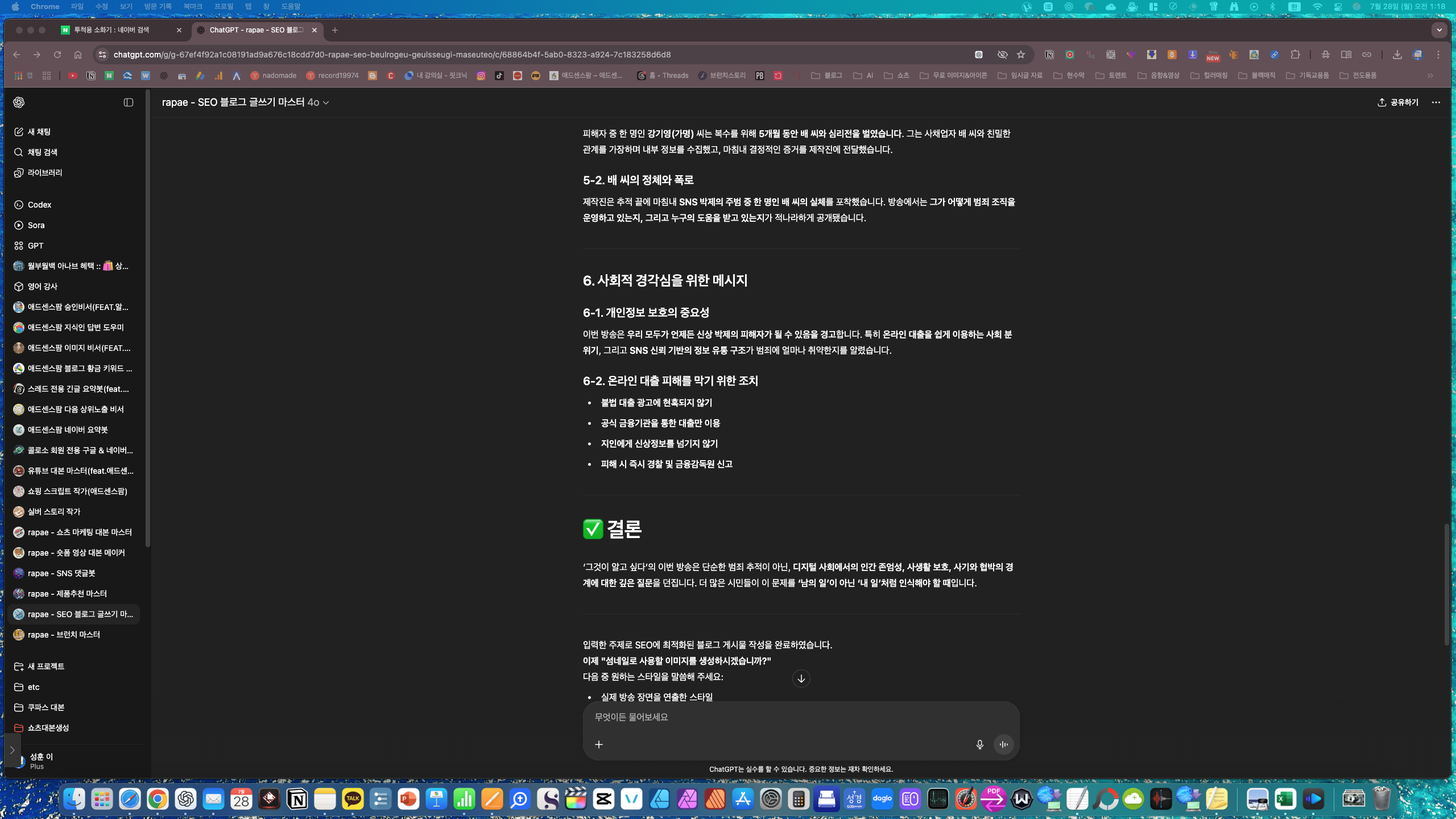1456x819 pixels.
Task: Go to browser home page
Action: tap(78, 55)
